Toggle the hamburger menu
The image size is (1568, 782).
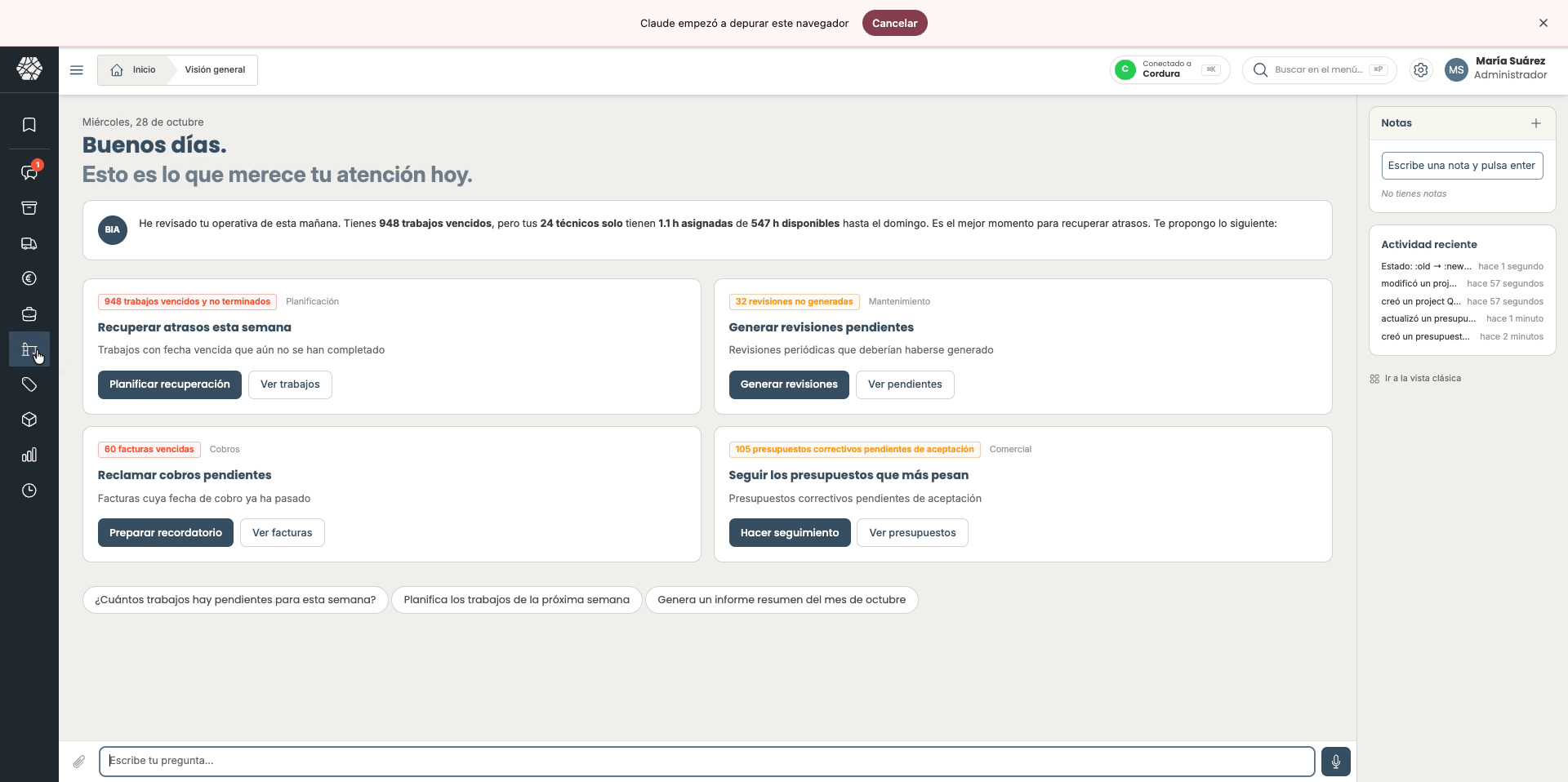click(77, 70)
